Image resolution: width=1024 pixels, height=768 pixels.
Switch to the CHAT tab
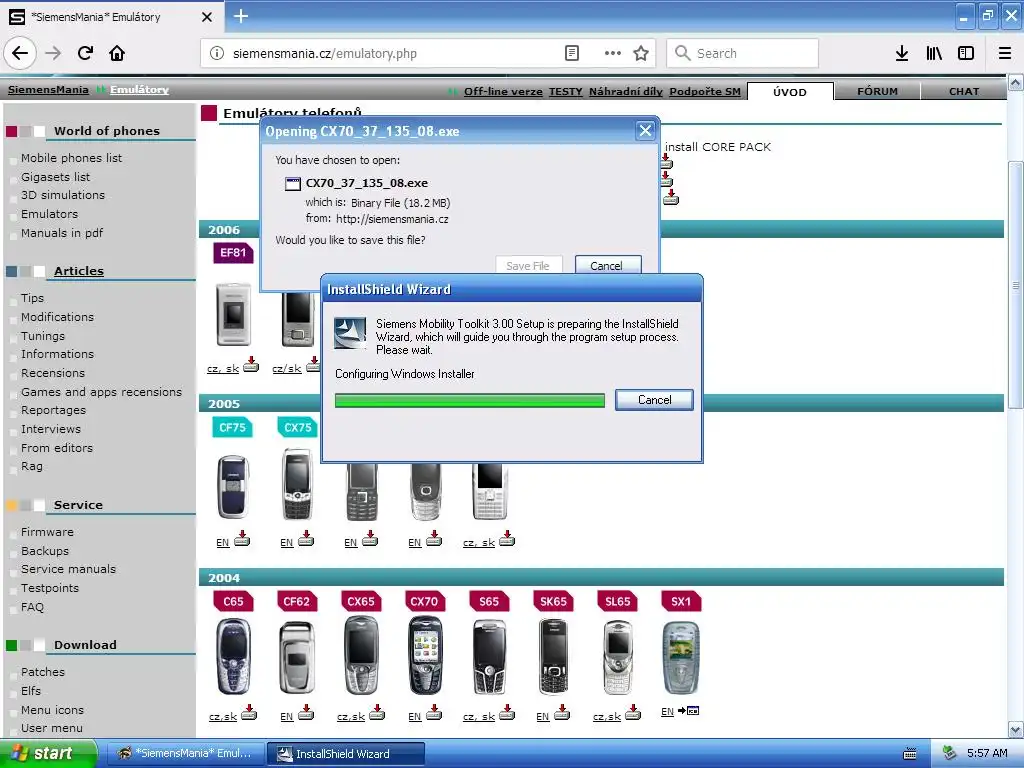pos(963,91)
